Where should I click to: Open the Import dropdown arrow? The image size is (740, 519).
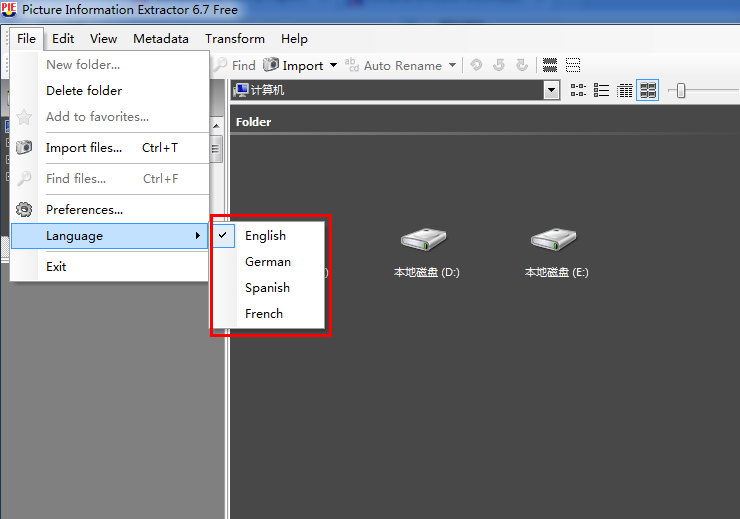tap(334, 65)
